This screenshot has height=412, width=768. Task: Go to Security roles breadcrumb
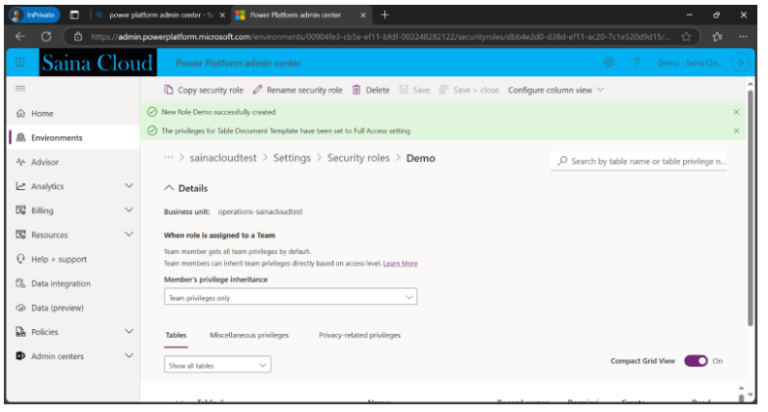click(359, 158)
